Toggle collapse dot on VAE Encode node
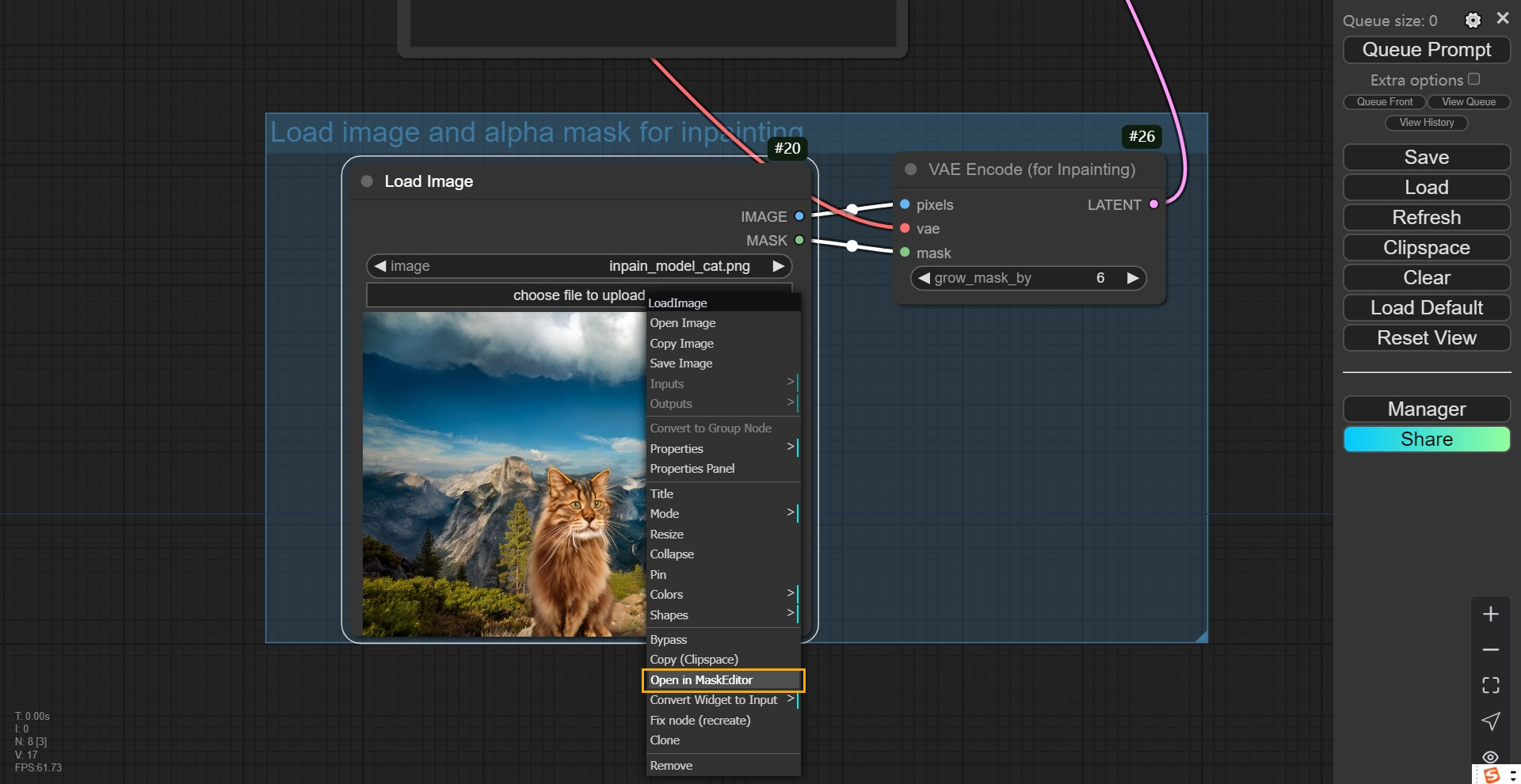This screenshot has width=1521, height=784. [x=911, y=169]
